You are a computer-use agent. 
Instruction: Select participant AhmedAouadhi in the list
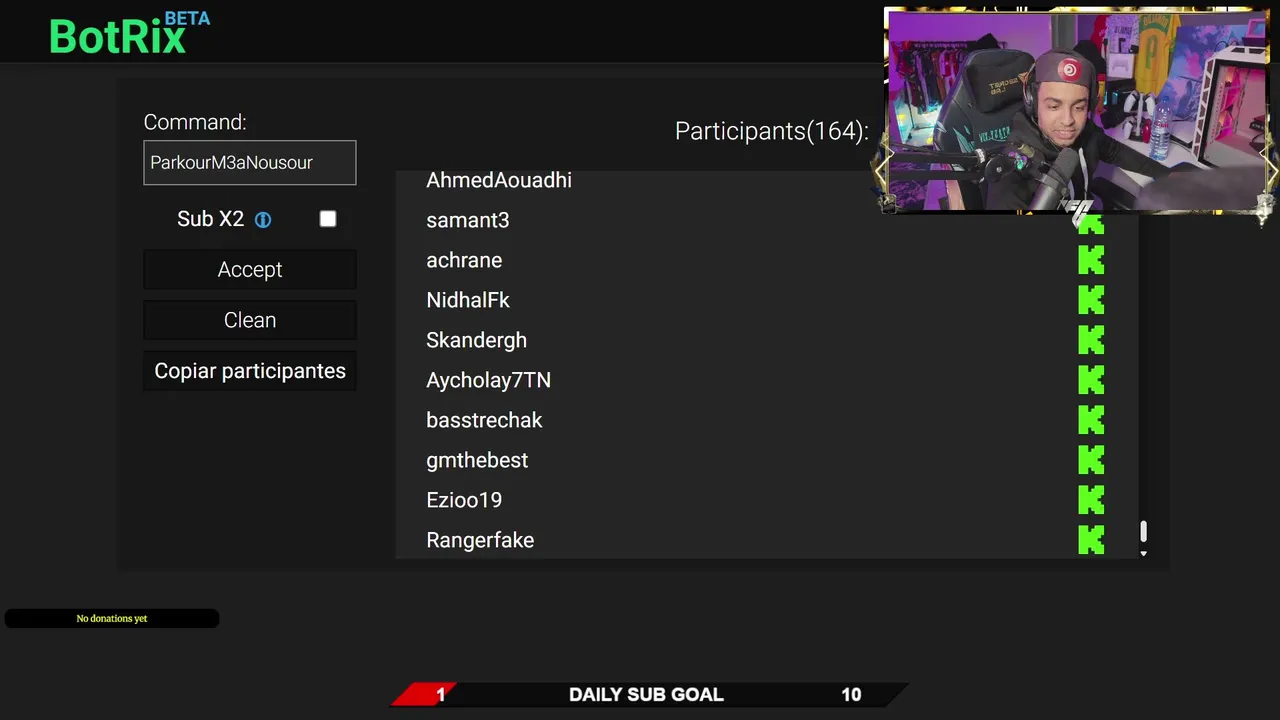pyautogui.click(x=499, y=180)
